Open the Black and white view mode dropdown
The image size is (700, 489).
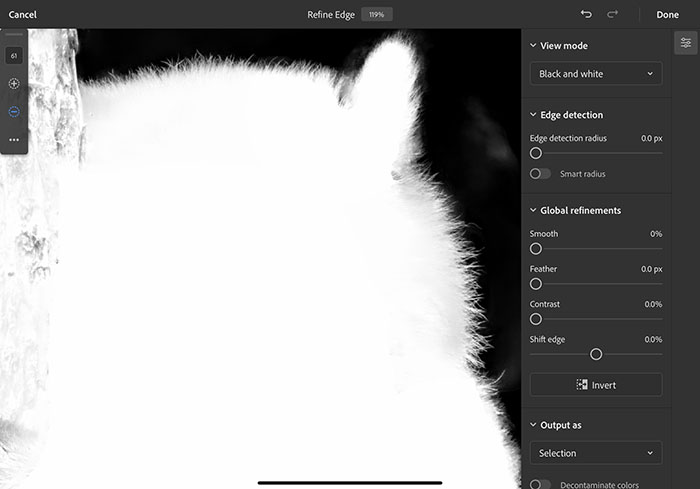pos(595,74)
